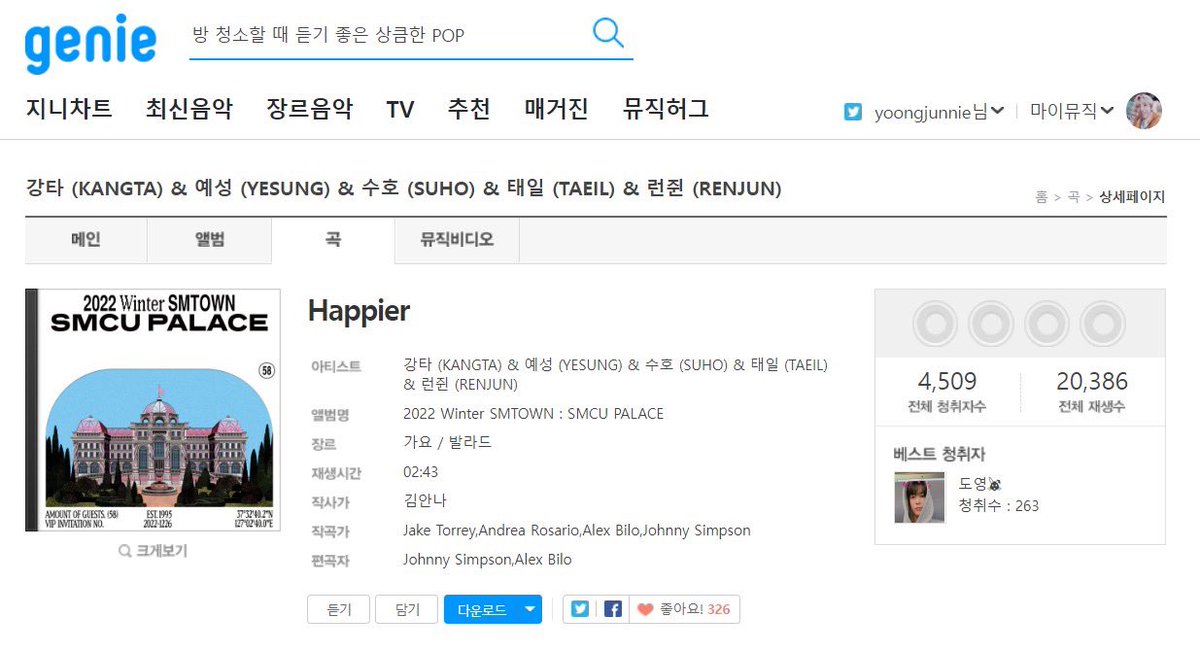Viewport: 1200px width, 651px height.
Task: Click the 상세페이지 breadcrumb text
Action: [x=1132, y=198]
